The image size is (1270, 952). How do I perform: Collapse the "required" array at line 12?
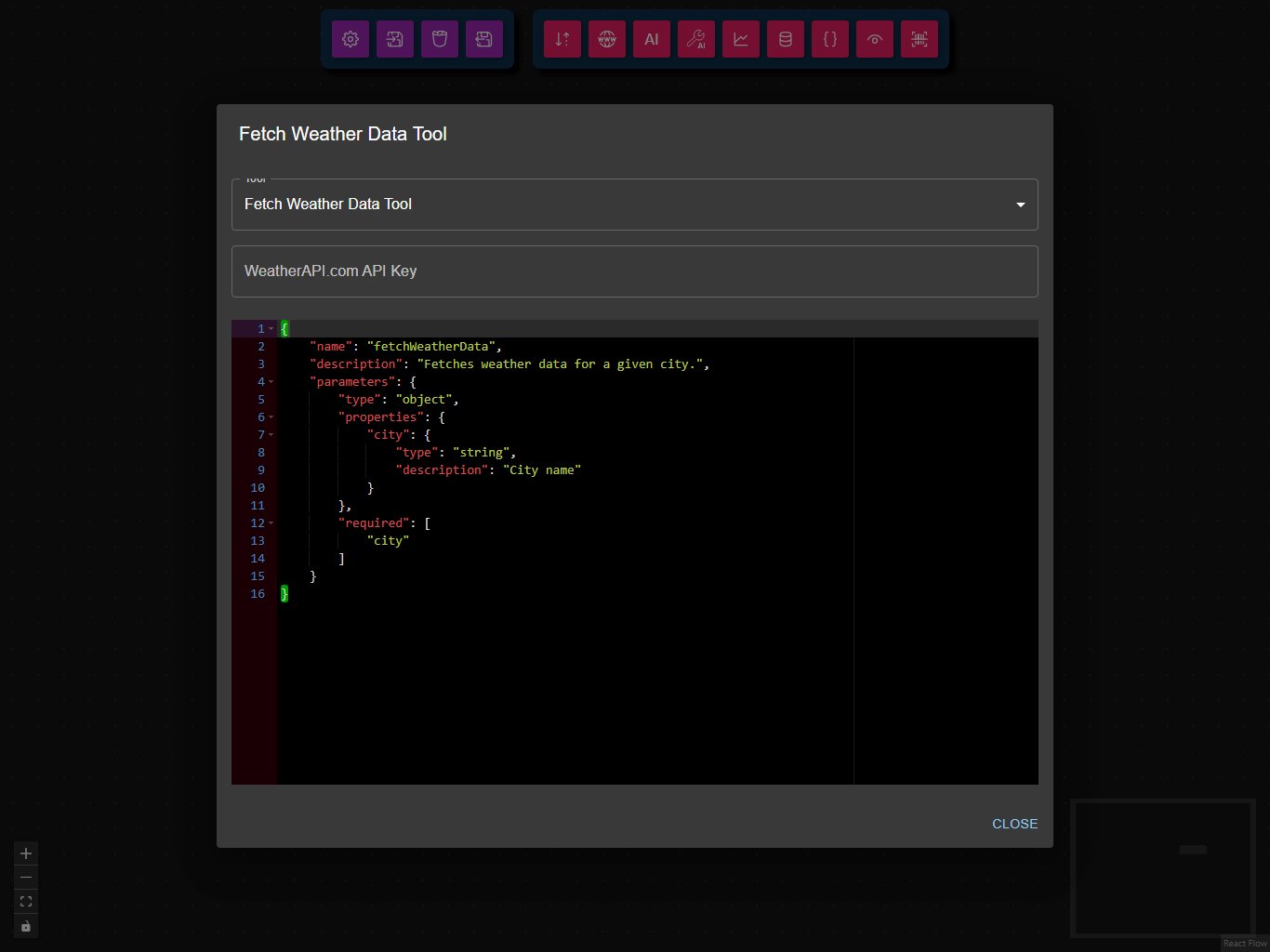(x=271, y=523)
